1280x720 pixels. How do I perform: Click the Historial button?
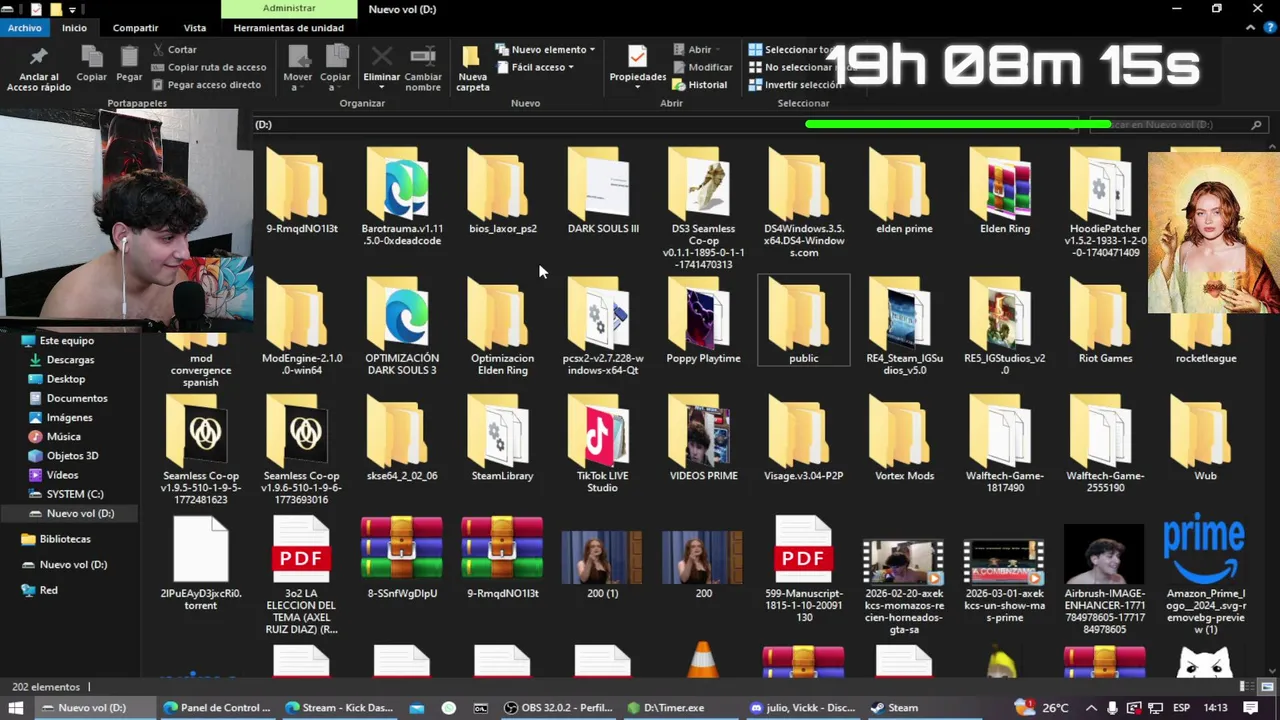click(700, 85)
